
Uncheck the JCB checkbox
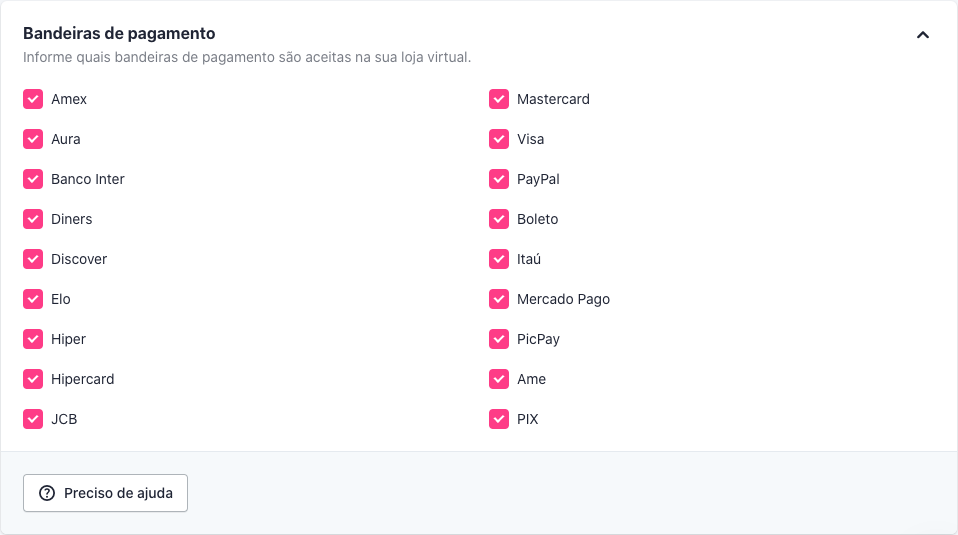pos(33,419)
